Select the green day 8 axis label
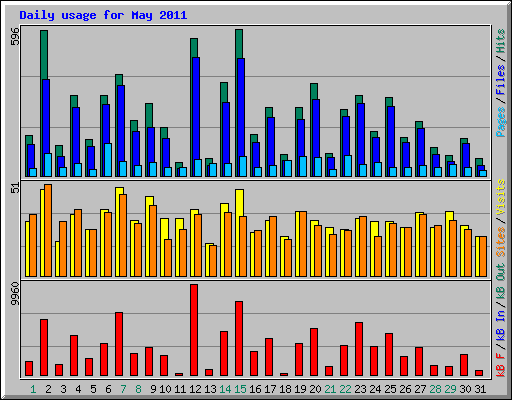 [x=138, y=389]
